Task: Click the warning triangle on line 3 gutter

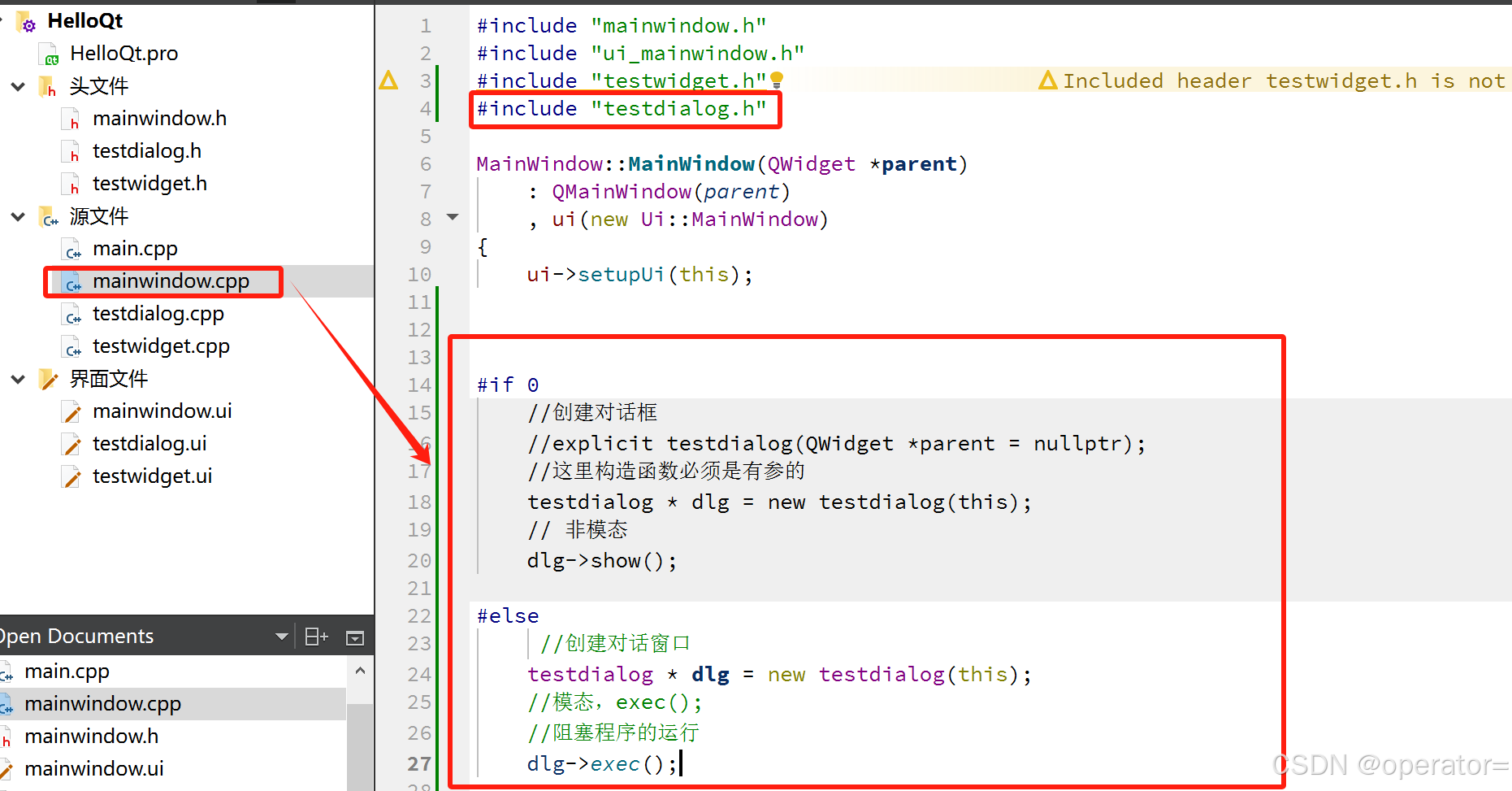Action: (388, 80)
